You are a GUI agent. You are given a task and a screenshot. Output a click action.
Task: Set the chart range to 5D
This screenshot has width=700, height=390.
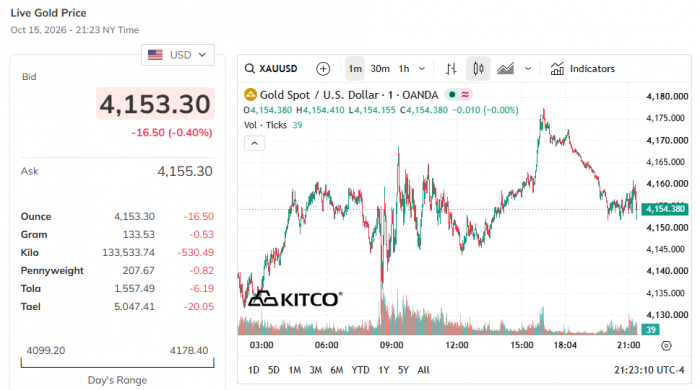[274, 370]
